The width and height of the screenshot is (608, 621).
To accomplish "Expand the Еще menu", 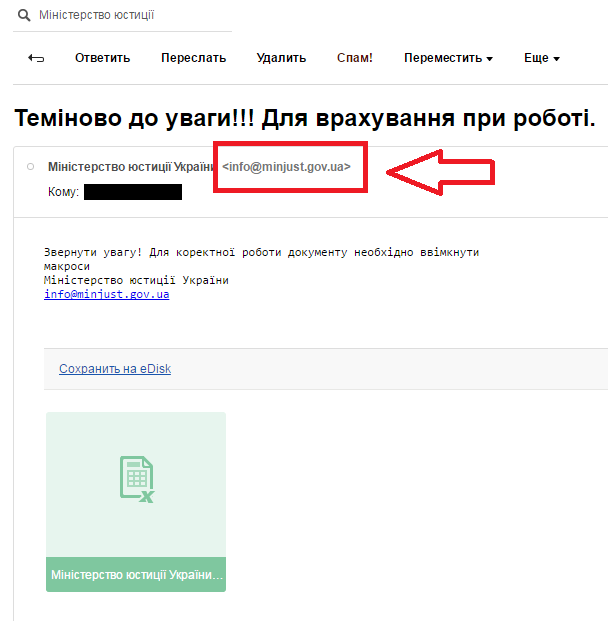I will [x=541, y=58].
